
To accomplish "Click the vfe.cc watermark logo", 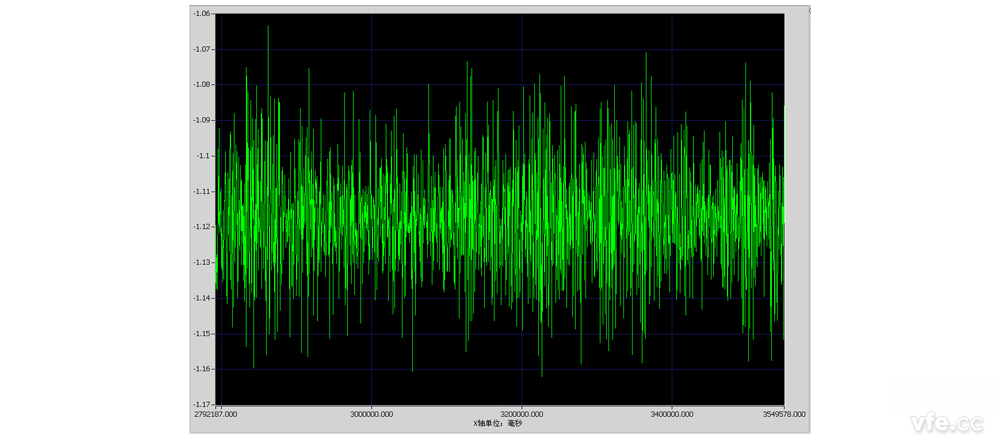I will [939, 419].
